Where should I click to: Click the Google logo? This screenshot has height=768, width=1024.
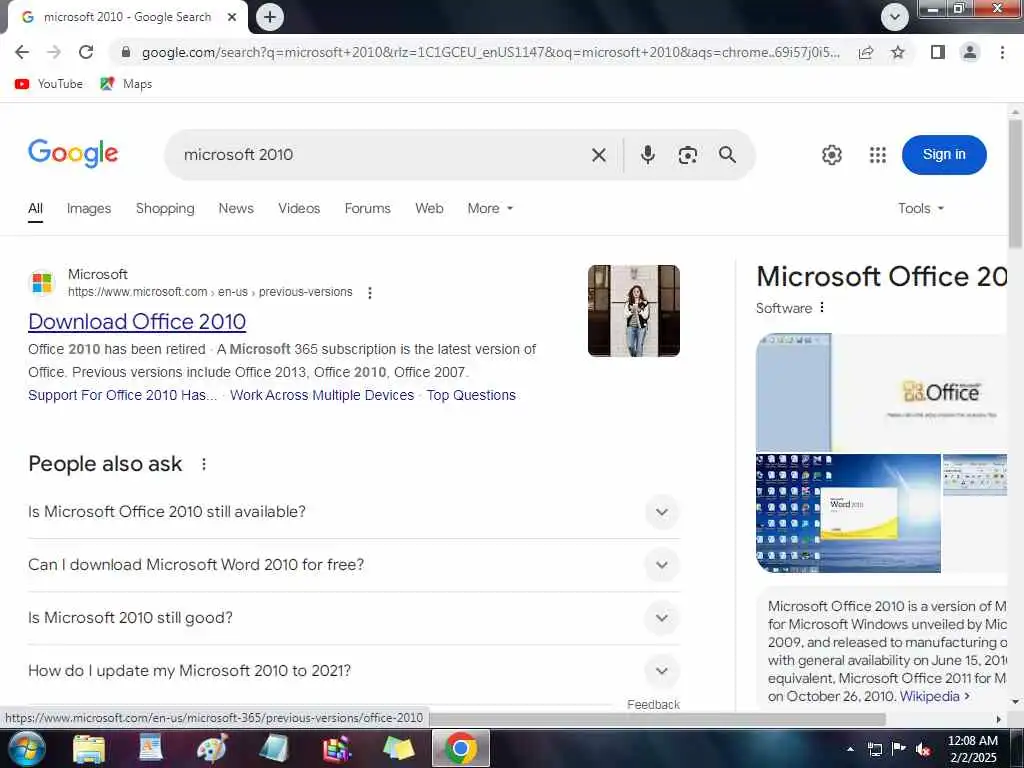pos(73,153)
